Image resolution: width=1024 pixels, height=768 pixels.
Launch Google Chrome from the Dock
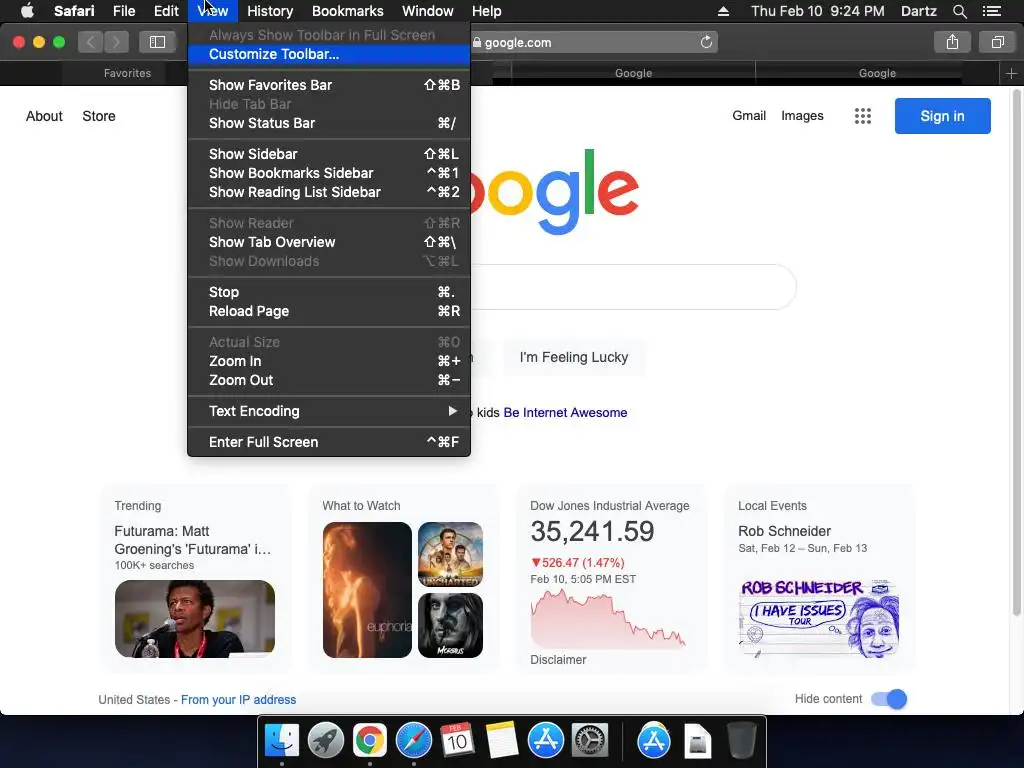click(x=370, y=741)
